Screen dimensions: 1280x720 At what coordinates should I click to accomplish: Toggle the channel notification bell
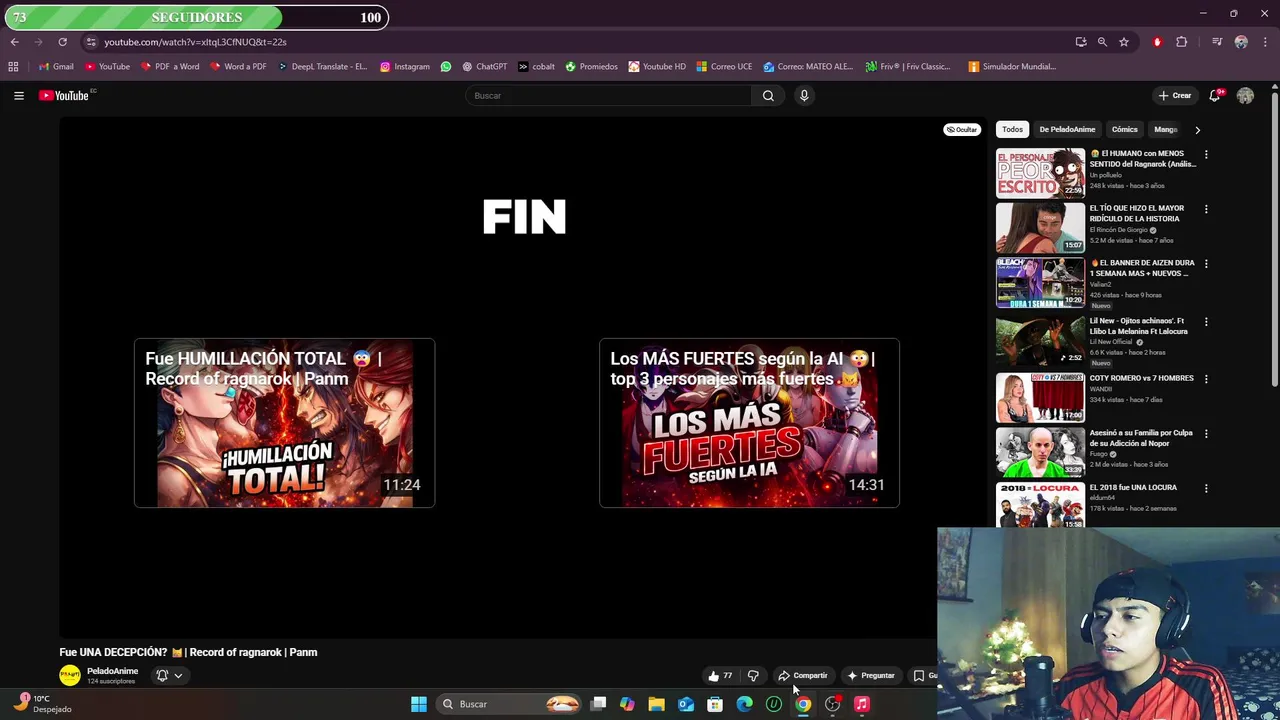[162, 675]
